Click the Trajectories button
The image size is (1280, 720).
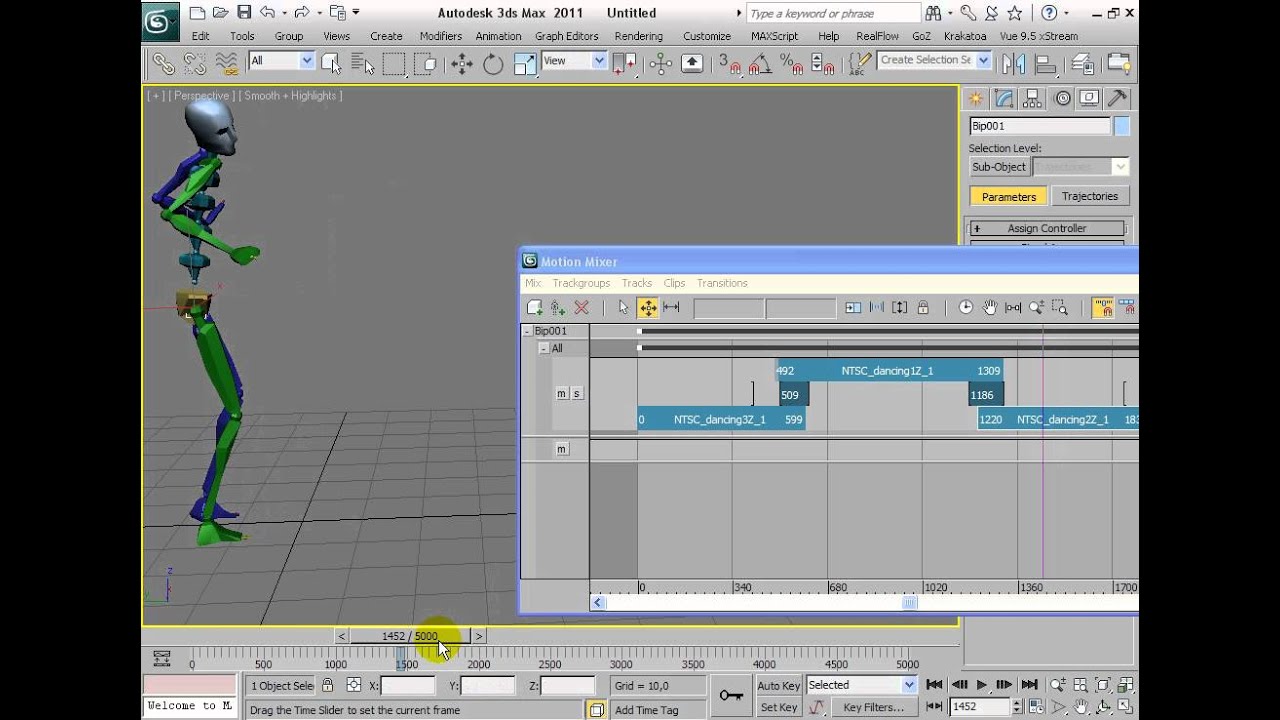click(x=1090, y=196)
